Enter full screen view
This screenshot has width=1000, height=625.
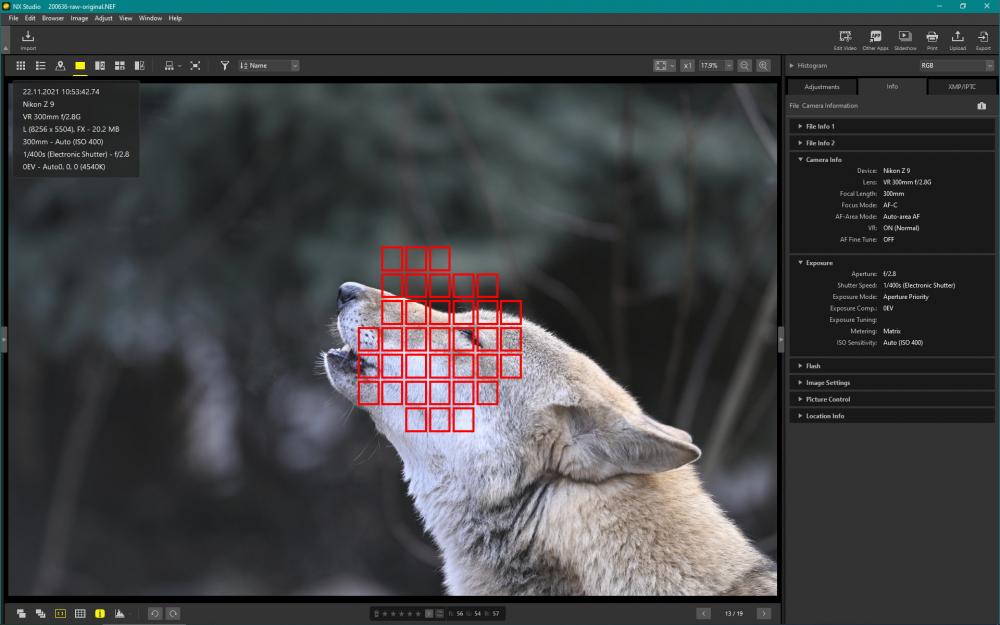pos(195,66)
